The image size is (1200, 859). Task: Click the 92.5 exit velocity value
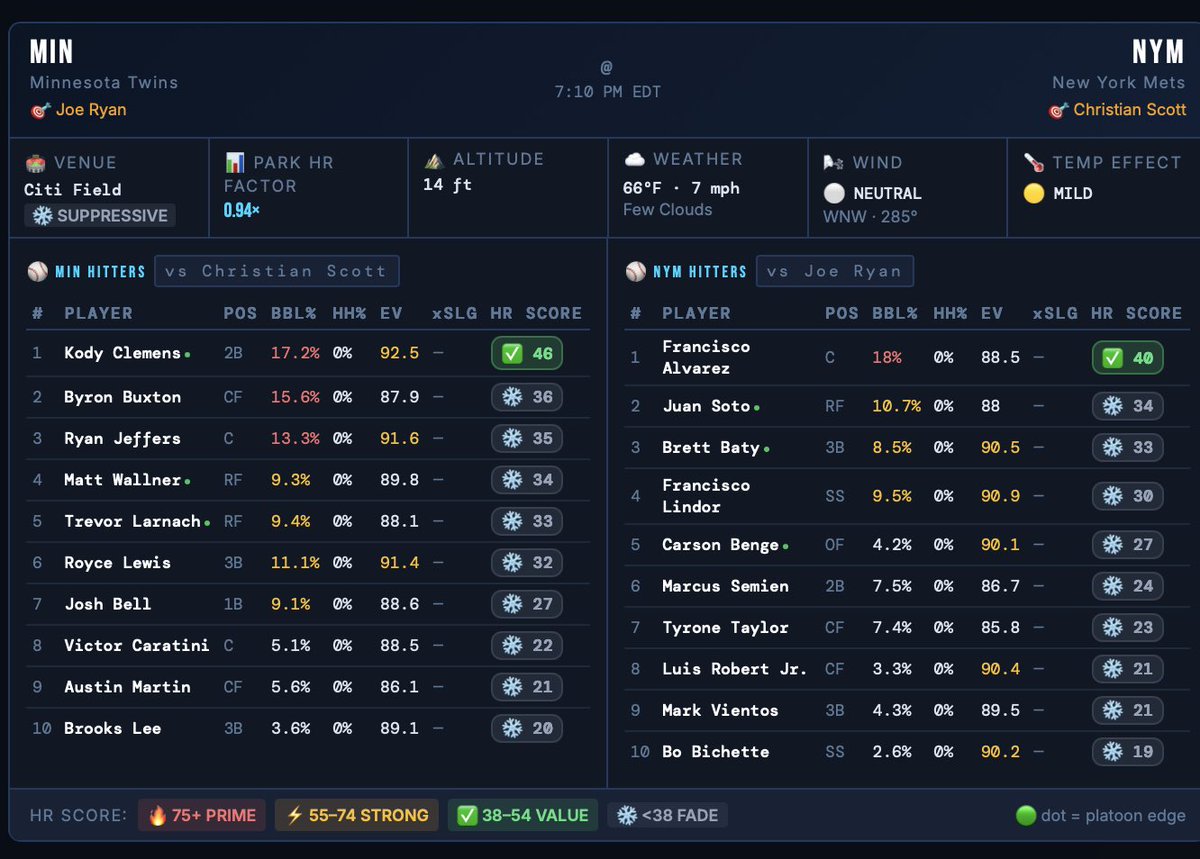[399, 353]
